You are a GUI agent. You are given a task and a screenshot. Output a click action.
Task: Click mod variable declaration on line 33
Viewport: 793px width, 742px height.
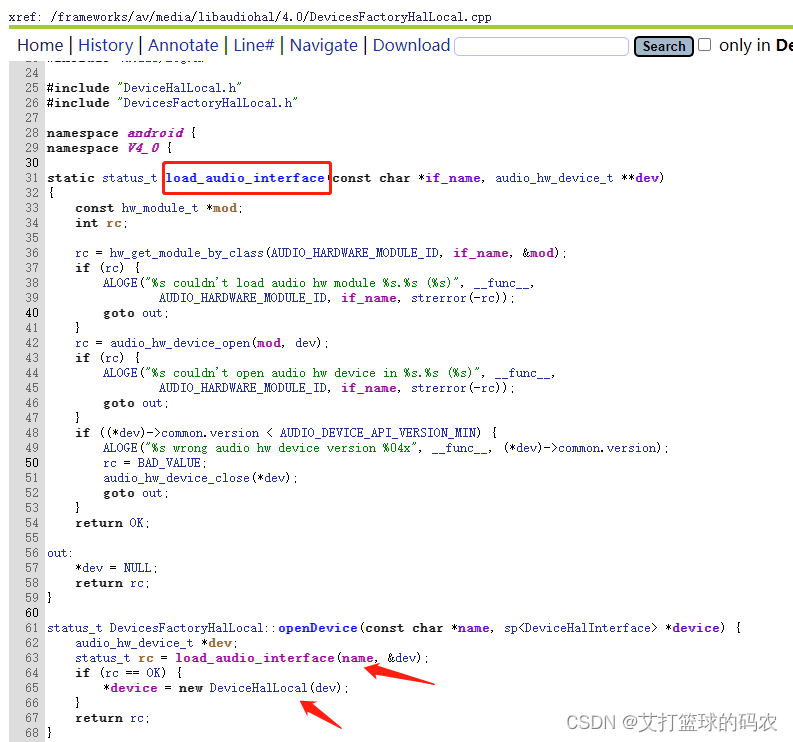point(225,208)
